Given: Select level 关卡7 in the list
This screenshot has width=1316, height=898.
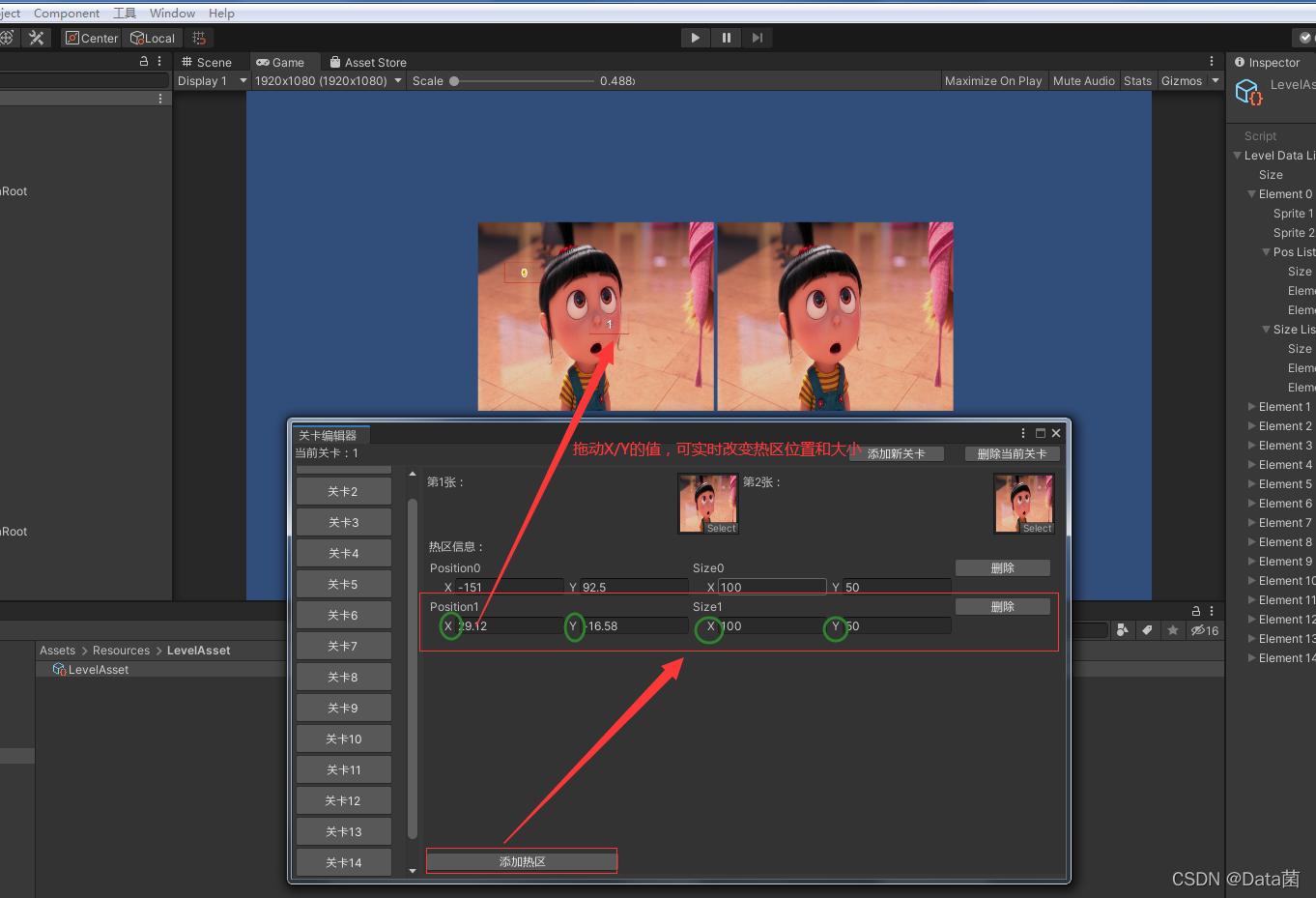Looking at the screenshot, I should tap(343, 646).
